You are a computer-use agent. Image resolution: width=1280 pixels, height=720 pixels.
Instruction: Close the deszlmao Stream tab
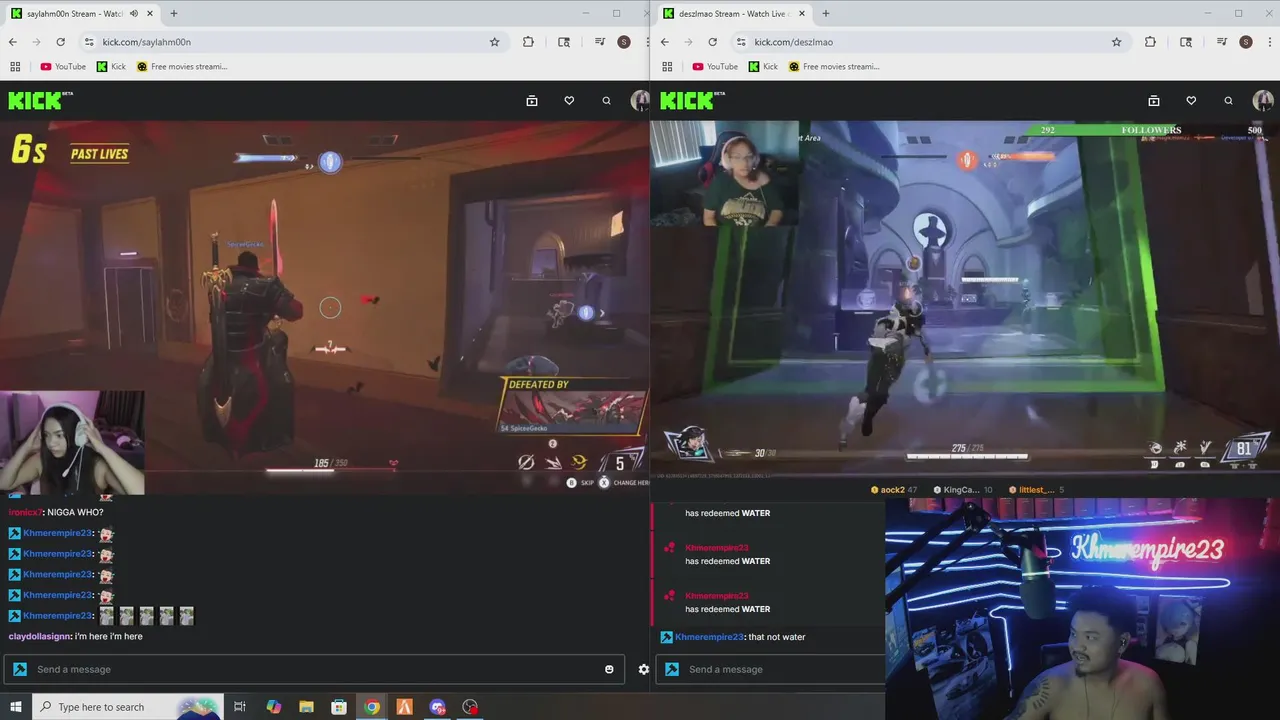point(800,14)
